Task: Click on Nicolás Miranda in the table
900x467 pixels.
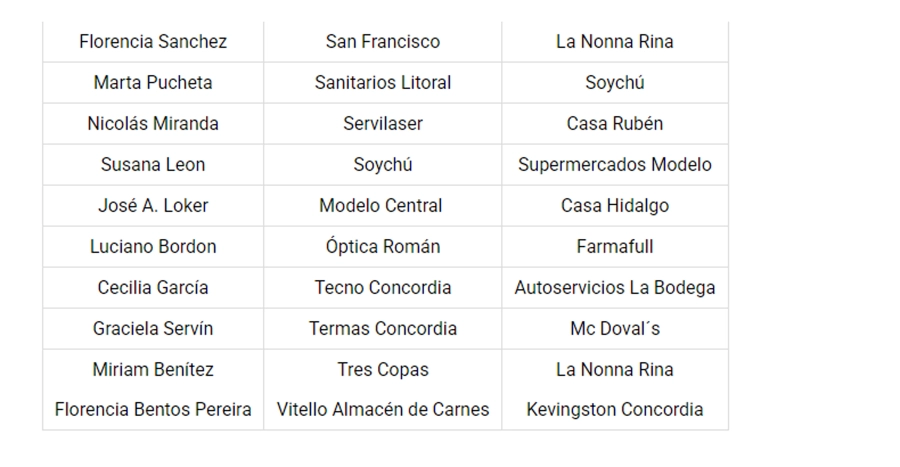Action: pos(153,124)
